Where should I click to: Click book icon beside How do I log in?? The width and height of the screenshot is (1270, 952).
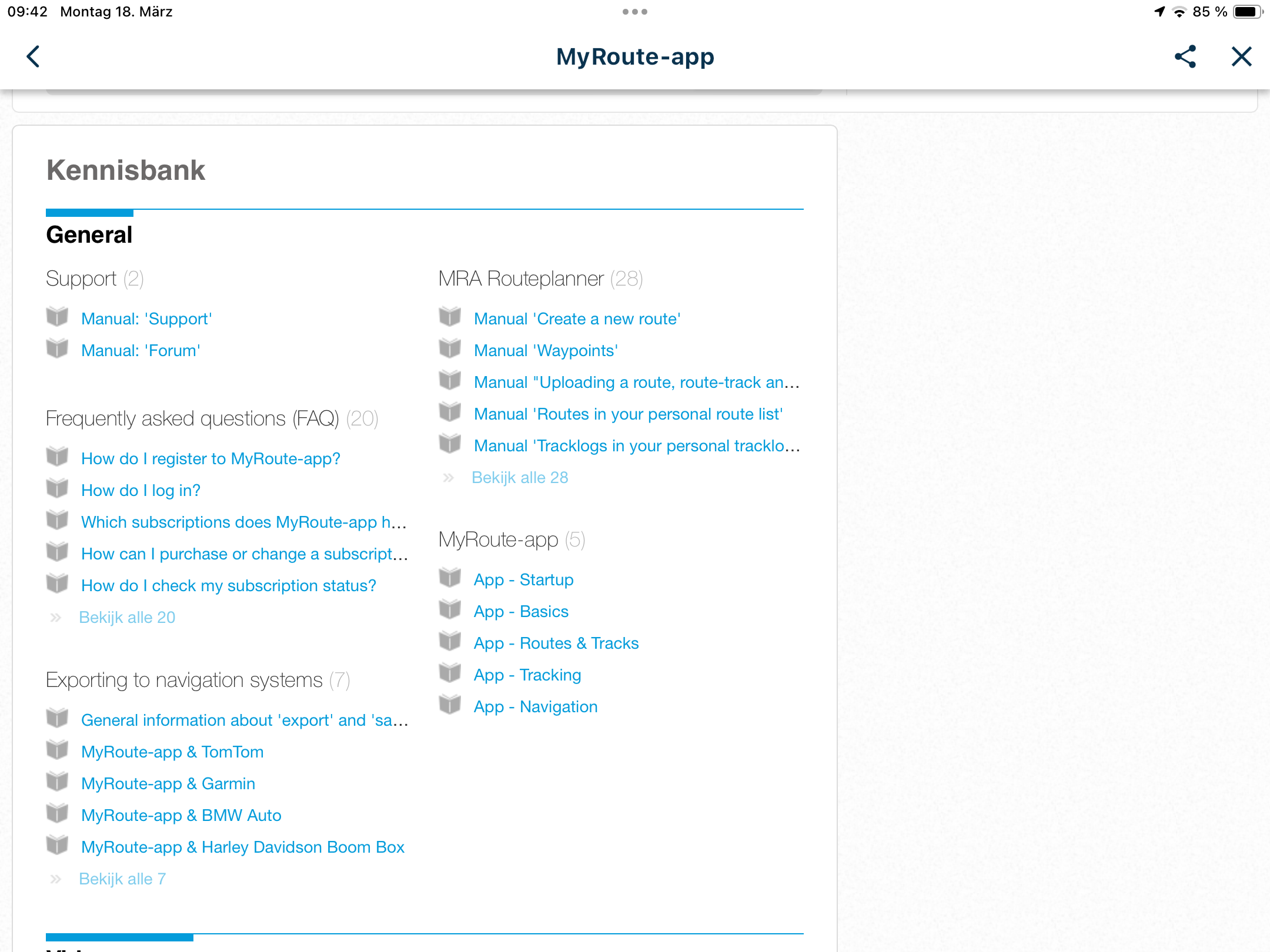[57, 488]
